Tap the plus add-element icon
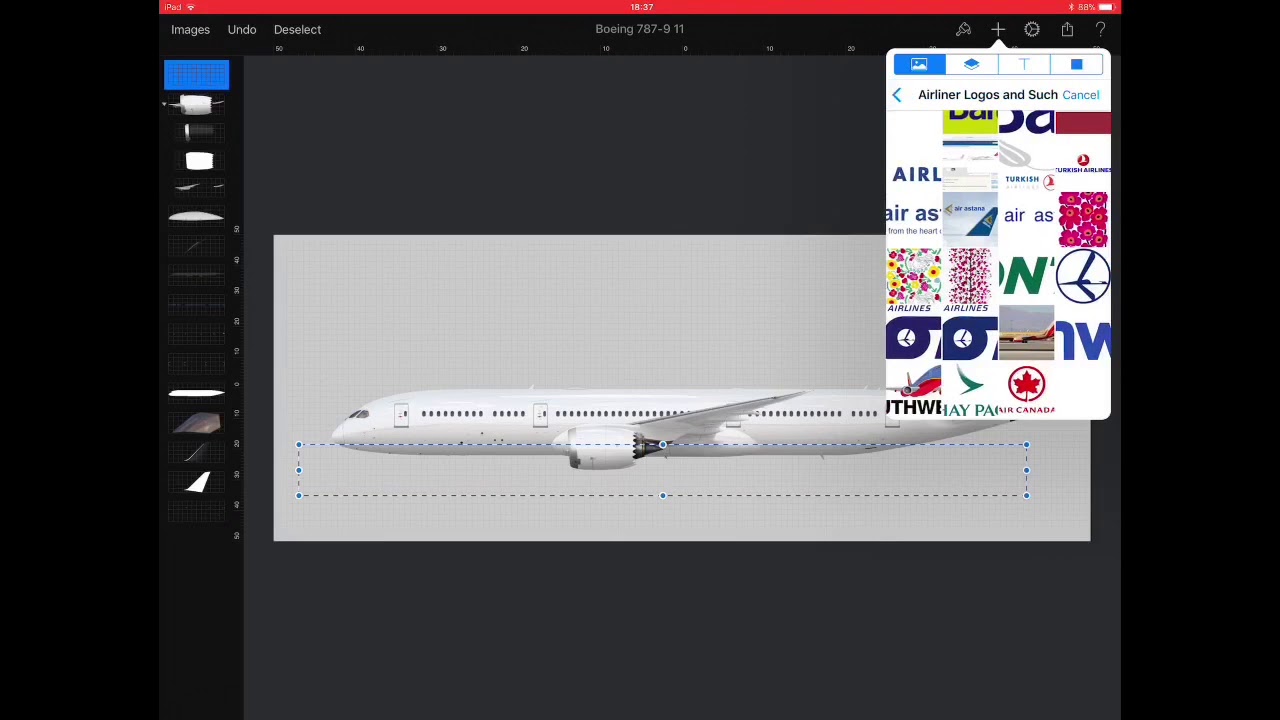Screen dimensions: 1280x720 point(998,30)
